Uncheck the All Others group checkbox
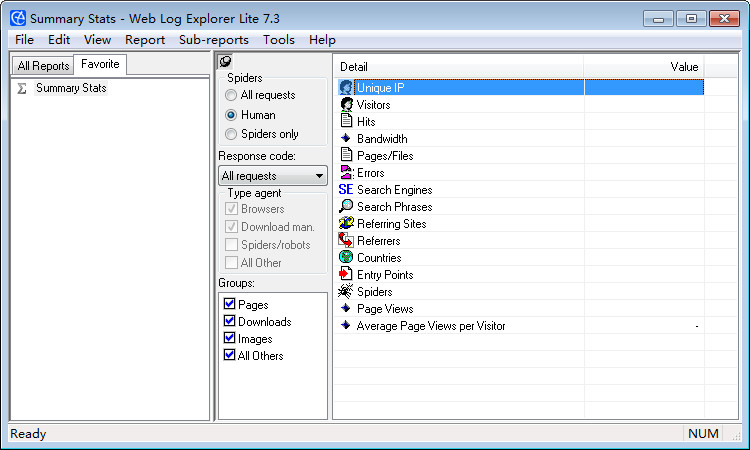Screen dimensions: 750x450 230,355
